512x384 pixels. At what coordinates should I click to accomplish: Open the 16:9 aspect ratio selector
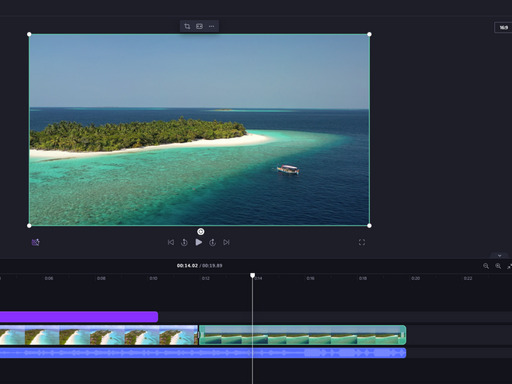pos(503,27)
